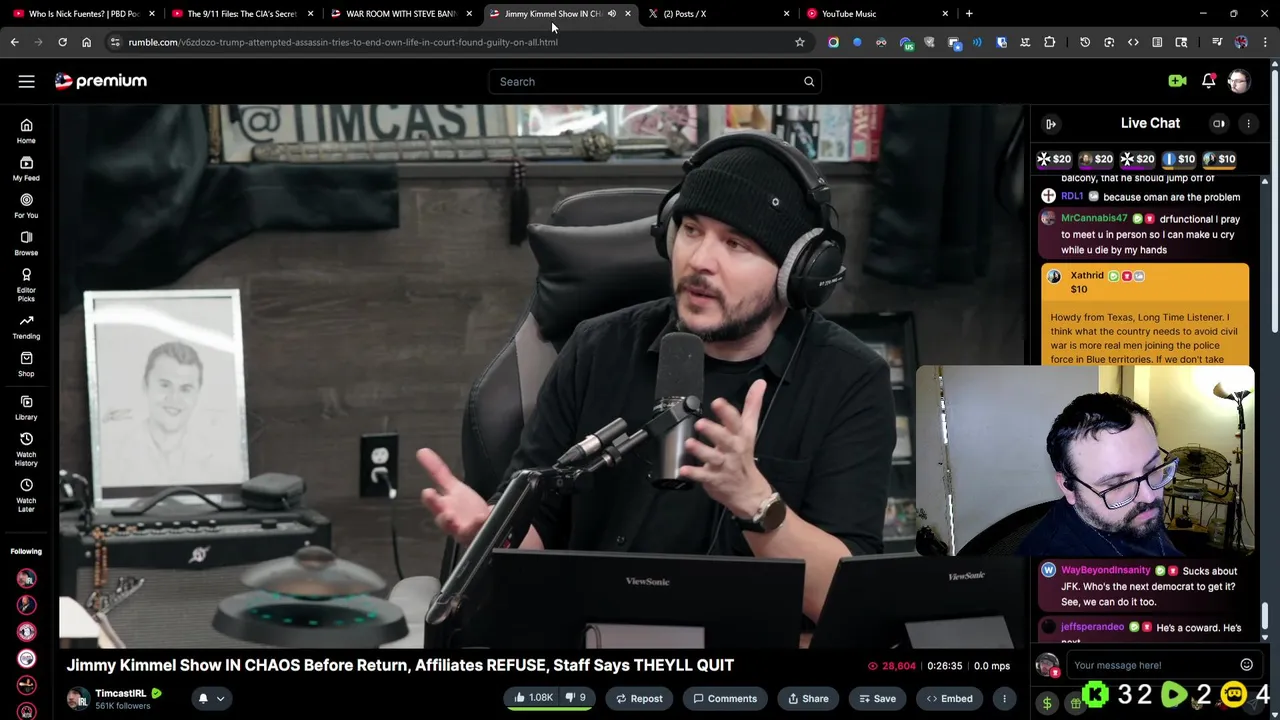Open Library in the sidebar
Image resolution: width=1280 pixels, height=720 pixels.
coord(26,408)
